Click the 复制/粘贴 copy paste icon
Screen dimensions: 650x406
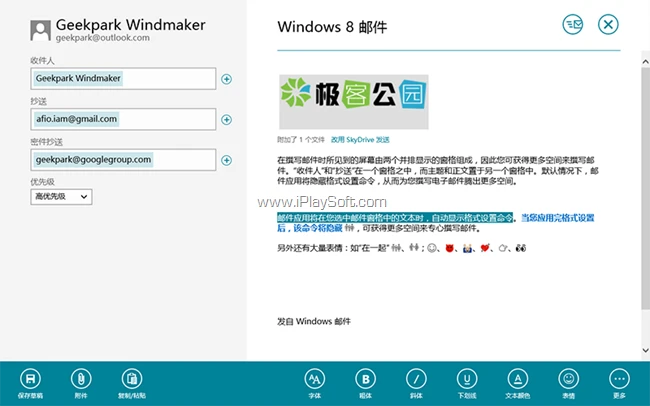(x=132, y=379)
